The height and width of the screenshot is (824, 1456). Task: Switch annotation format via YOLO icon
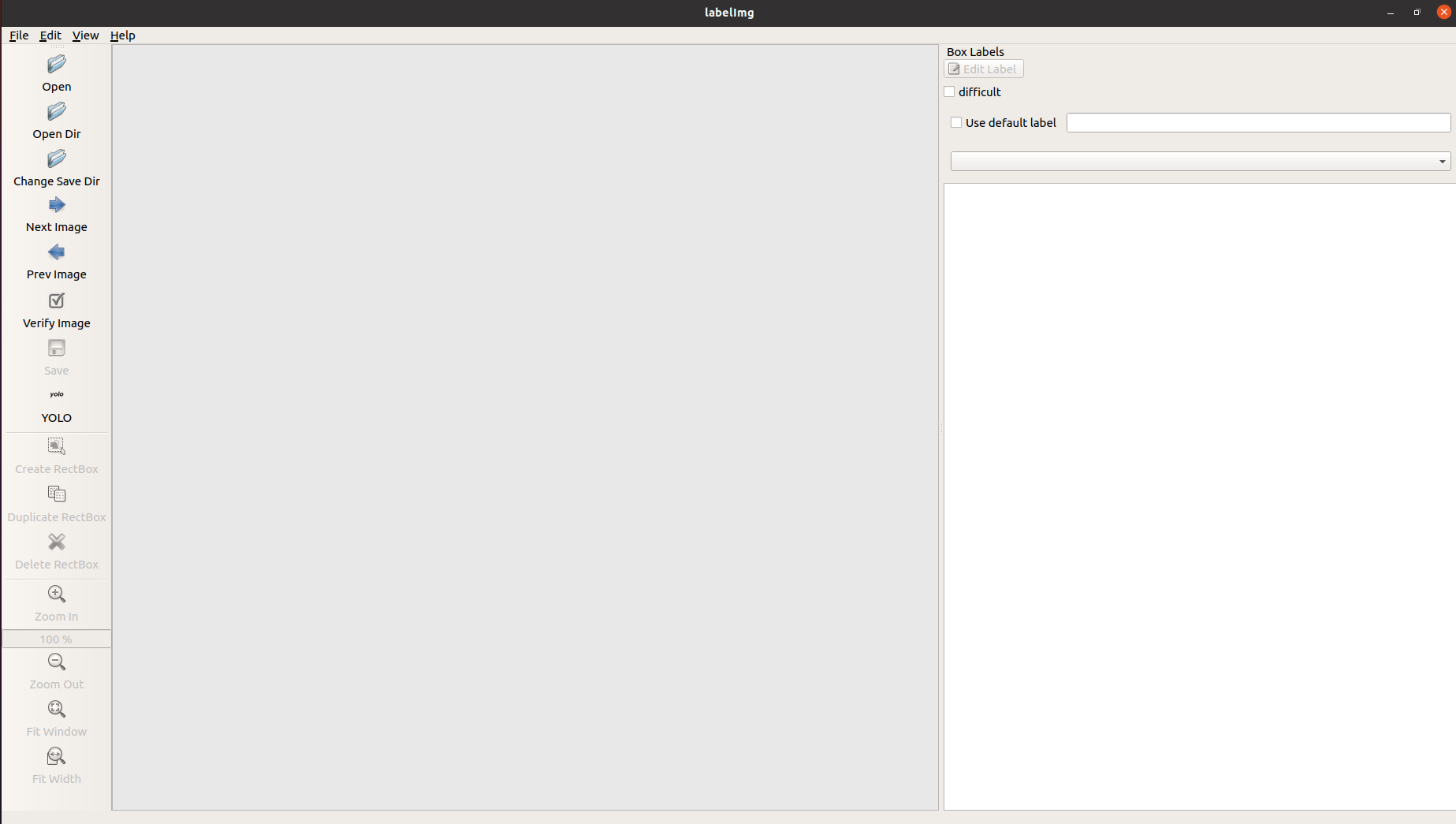click(x=57, y=394)
